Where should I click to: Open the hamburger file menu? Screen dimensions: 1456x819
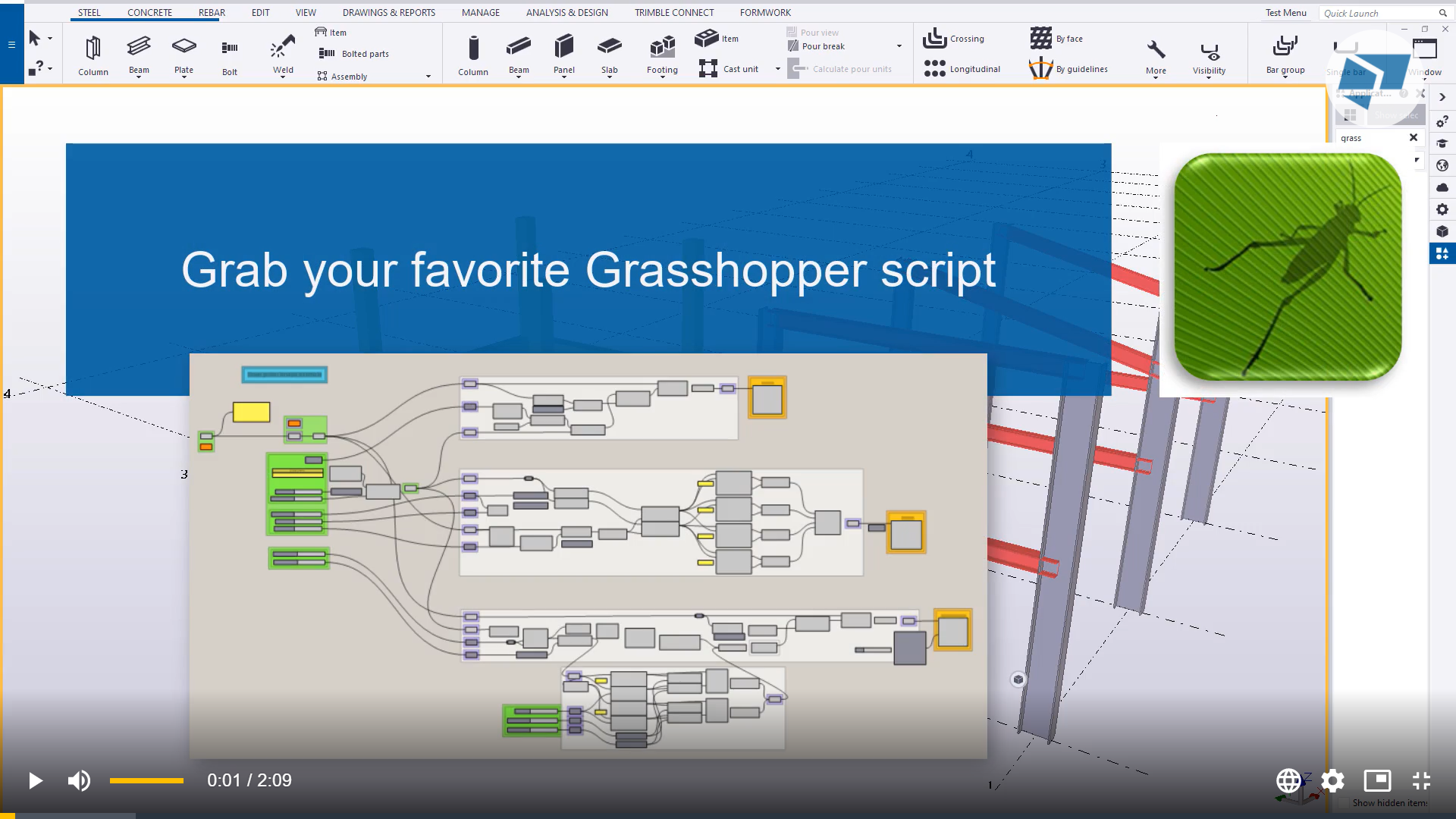point(11,45)
